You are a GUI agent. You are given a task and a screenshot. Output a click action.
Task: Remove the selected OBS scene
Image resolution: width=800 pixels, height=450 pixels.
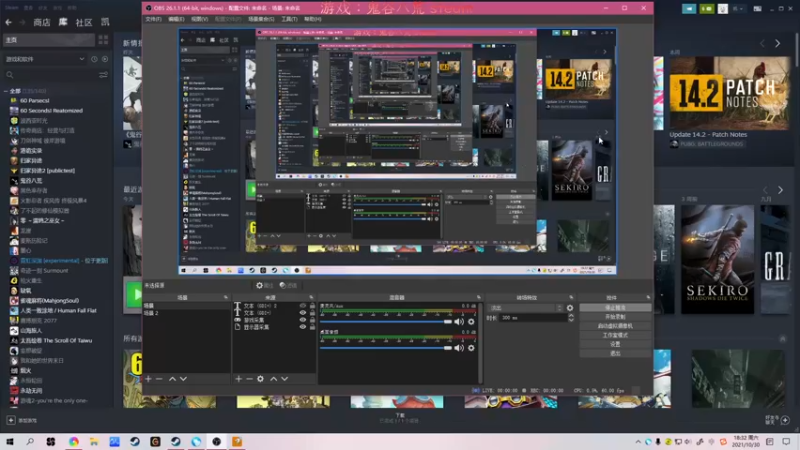(x=159, y=379)
